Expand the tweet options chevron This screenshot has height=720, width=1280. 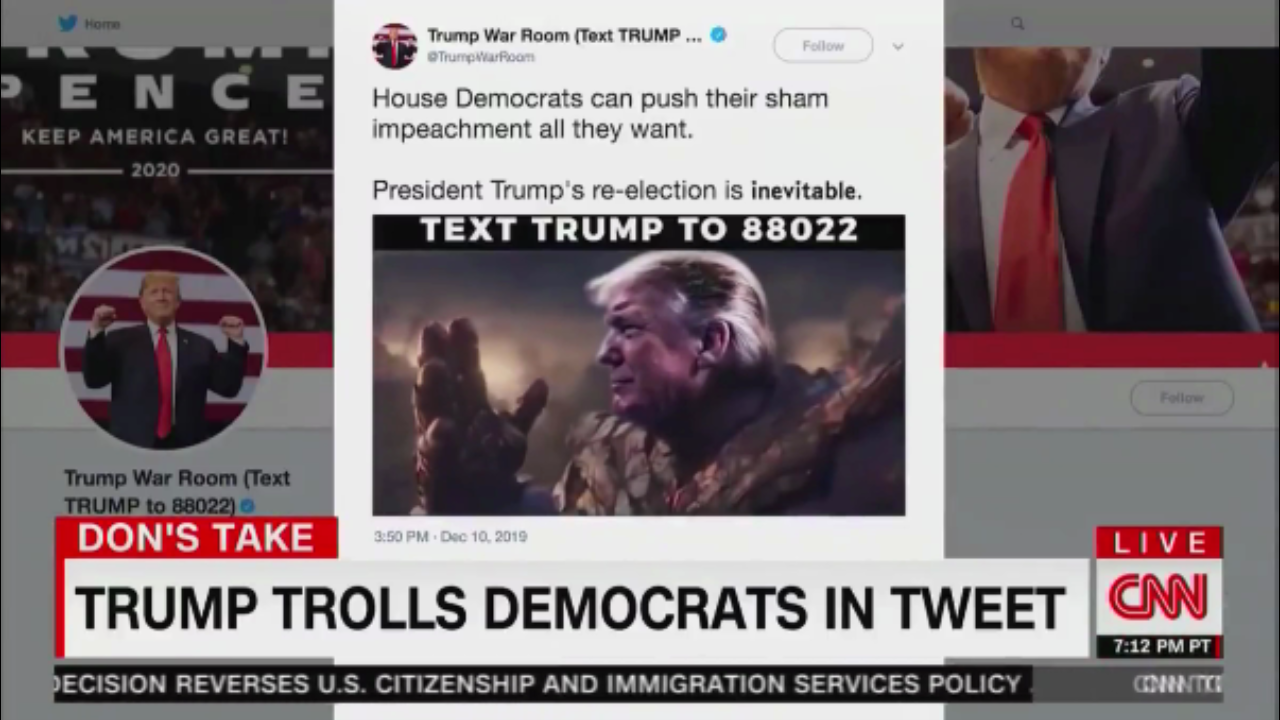click(x=898, y=46)
